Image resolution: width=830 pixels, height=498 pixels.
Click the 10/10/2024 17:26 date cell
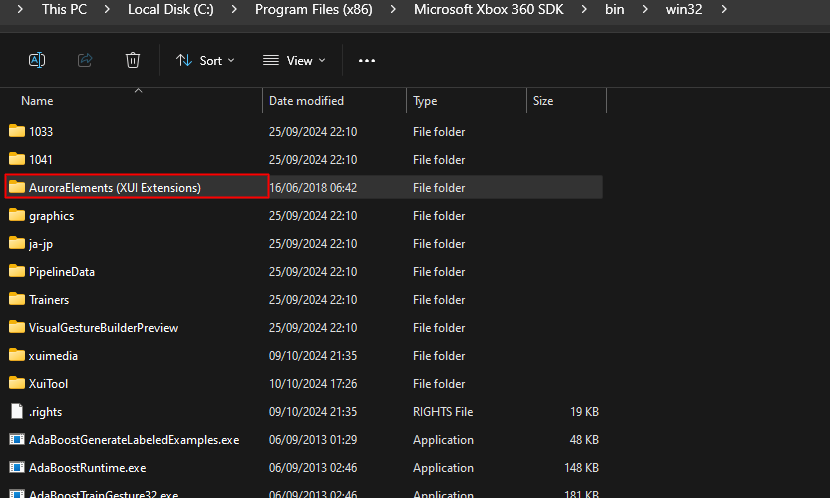point(313,384)
